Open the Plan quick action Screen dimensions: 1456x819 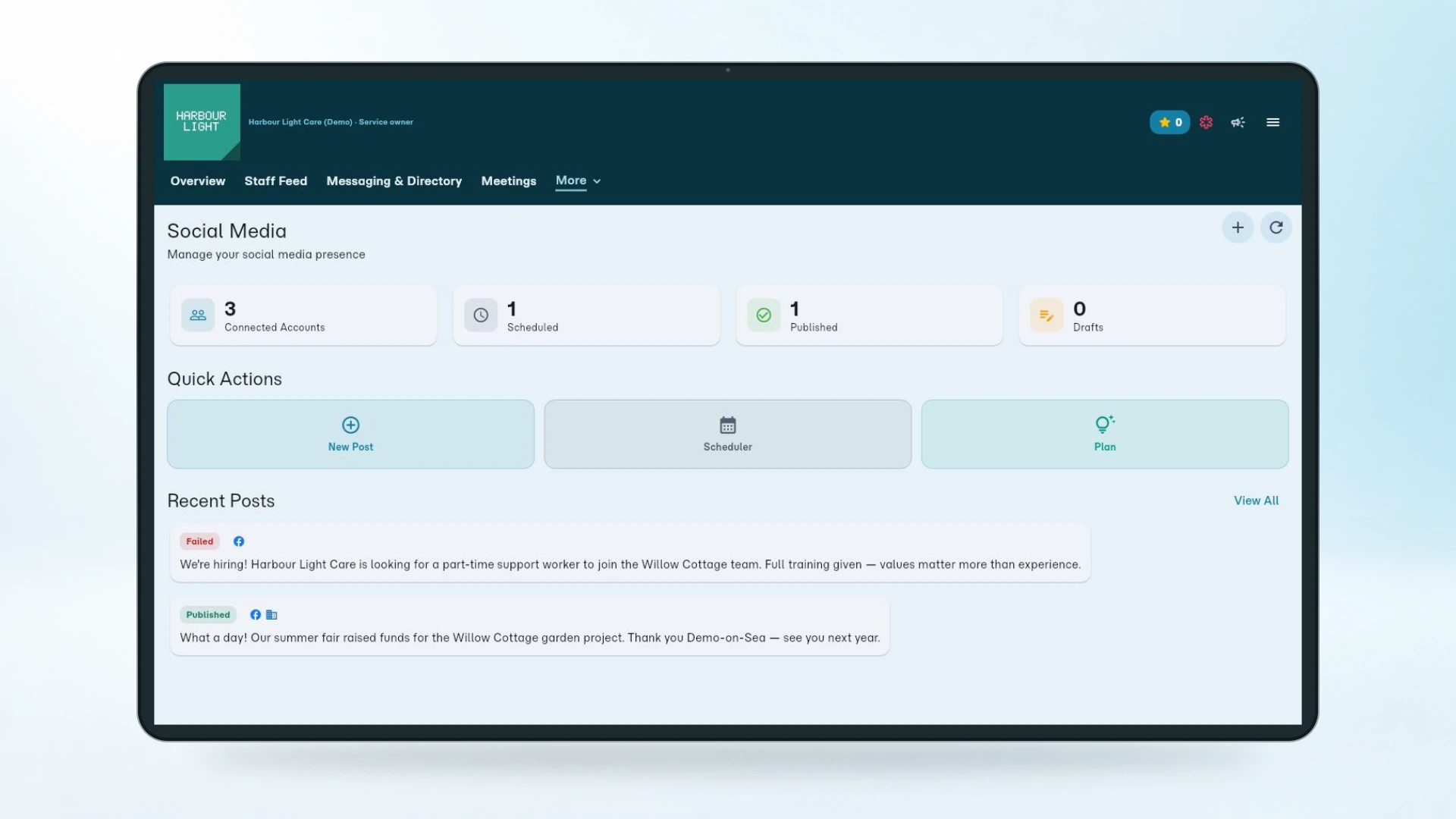pyautogui.click(x=1105, y=435)
